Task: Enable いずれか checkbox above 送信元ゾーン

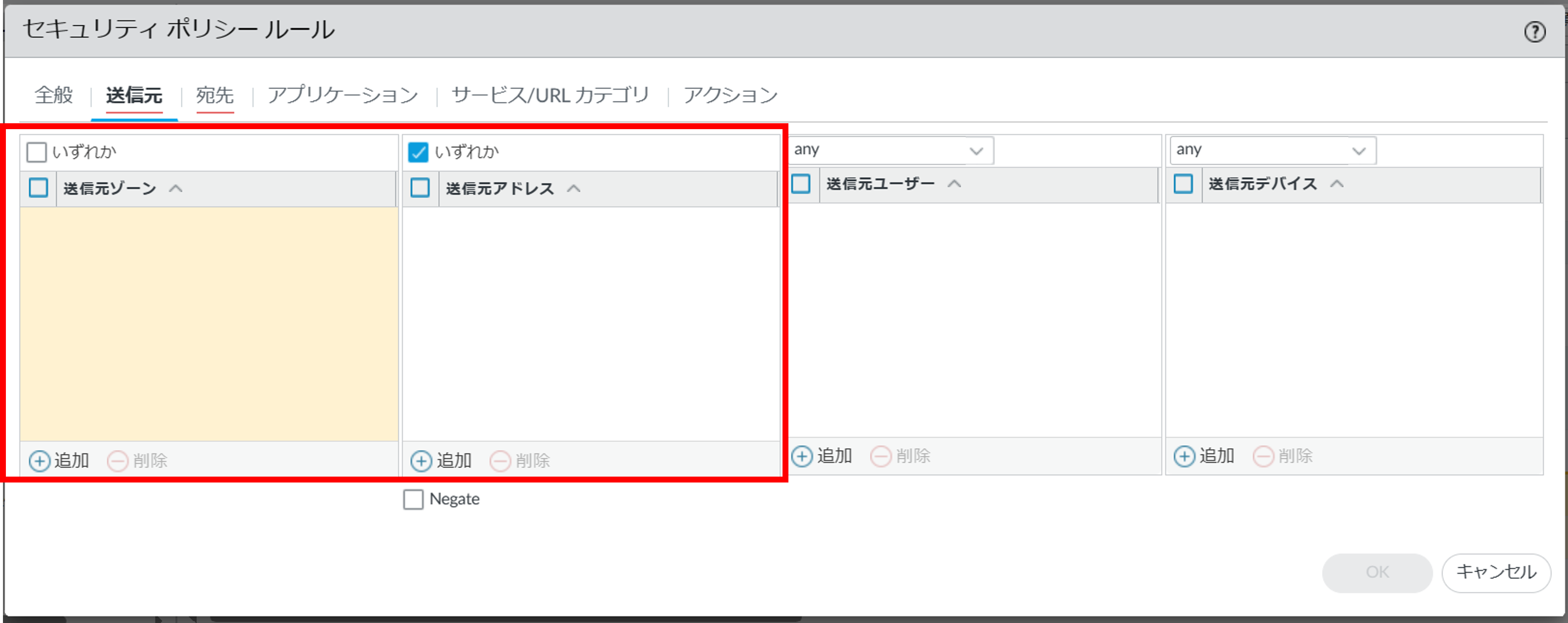Action: [x=37, y=151]
